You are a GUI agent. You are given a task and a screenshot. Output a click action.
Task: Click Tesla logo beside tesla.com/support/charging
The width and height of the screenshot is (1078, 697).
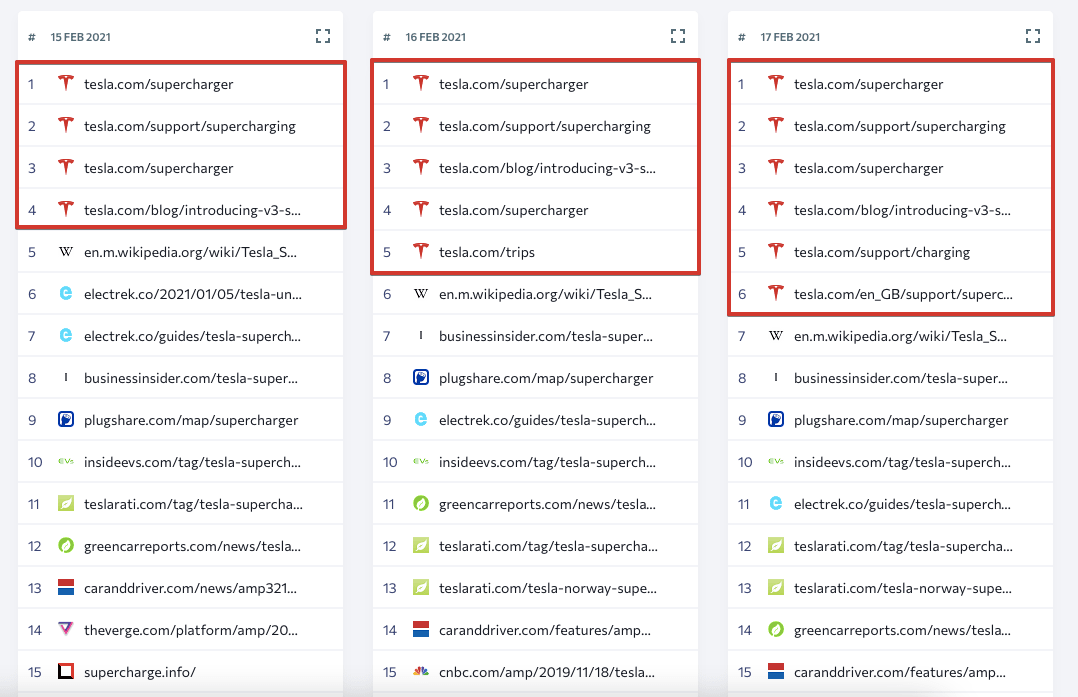point(776,251)
